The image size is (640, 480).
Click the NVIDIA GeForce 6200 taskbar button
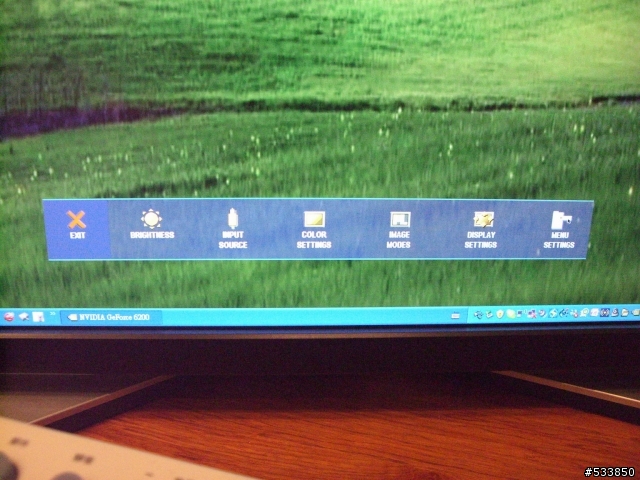[111, 317]
